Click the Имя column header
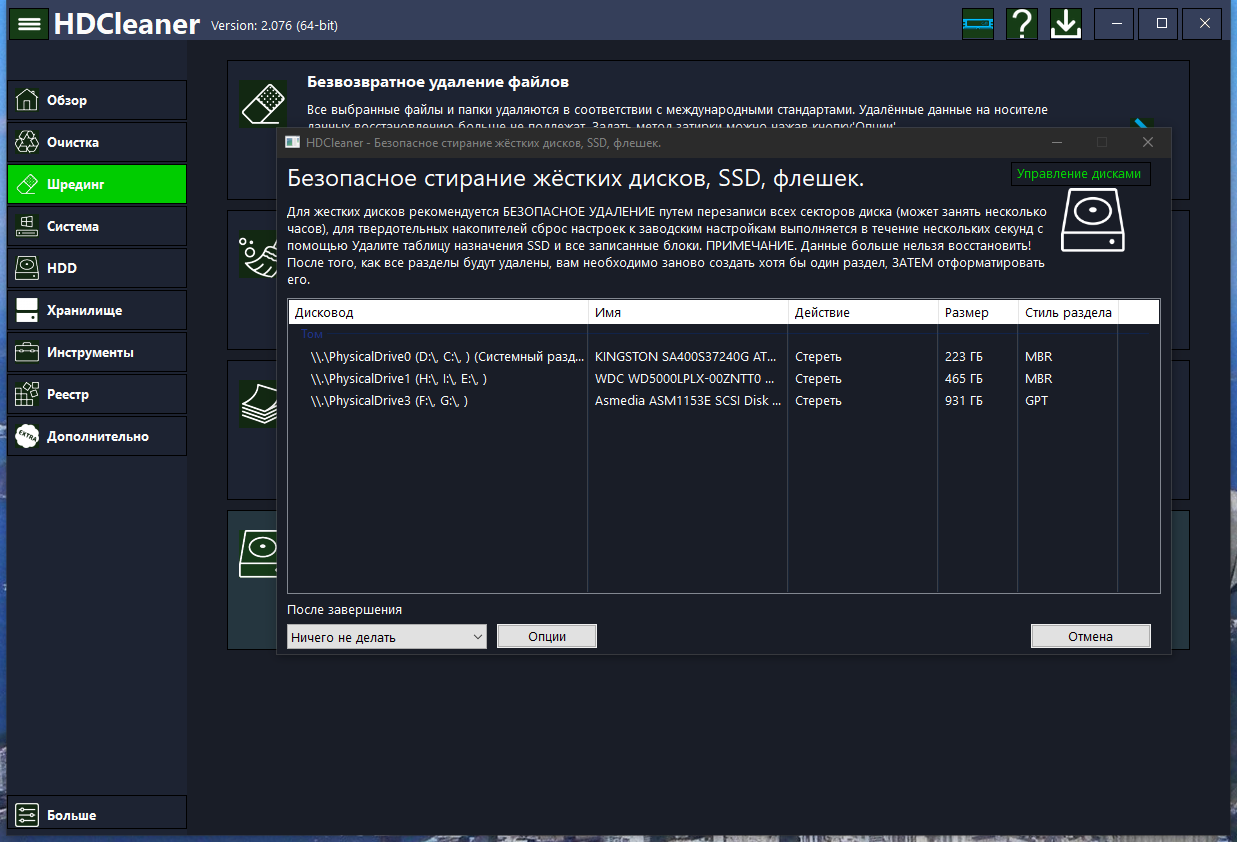Screen dimensions: 1237x842 point(688,312)
